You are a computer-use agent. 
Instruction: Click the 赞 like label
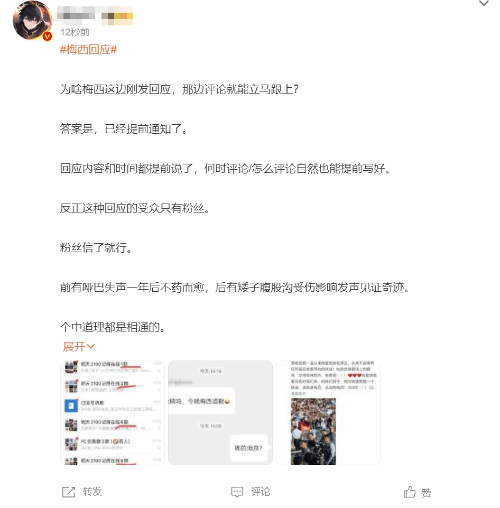[426, 493]
